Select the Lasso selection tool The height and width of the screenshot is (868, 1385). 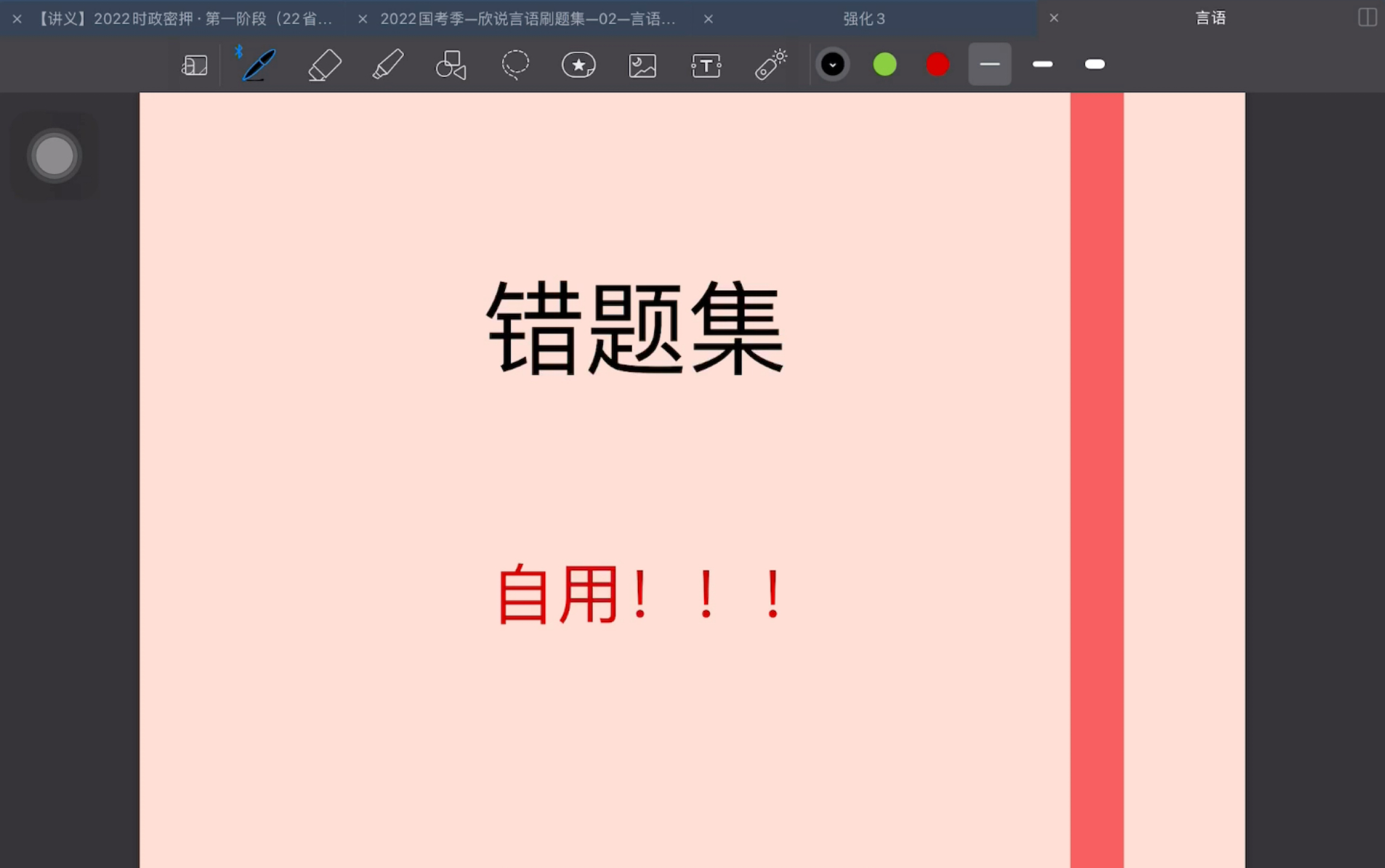(x=515, y=64)
